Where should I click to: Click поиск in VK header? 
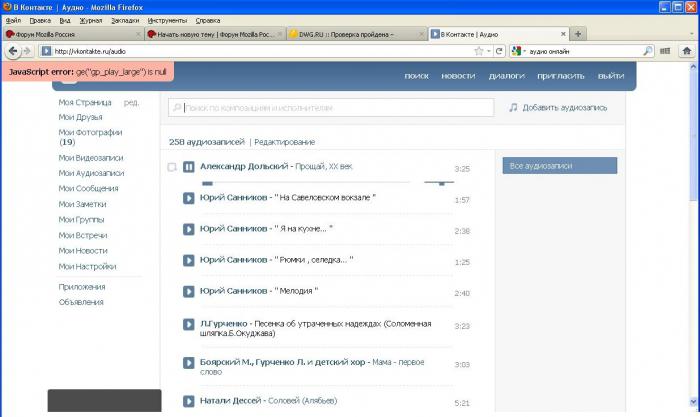(417, 76)
